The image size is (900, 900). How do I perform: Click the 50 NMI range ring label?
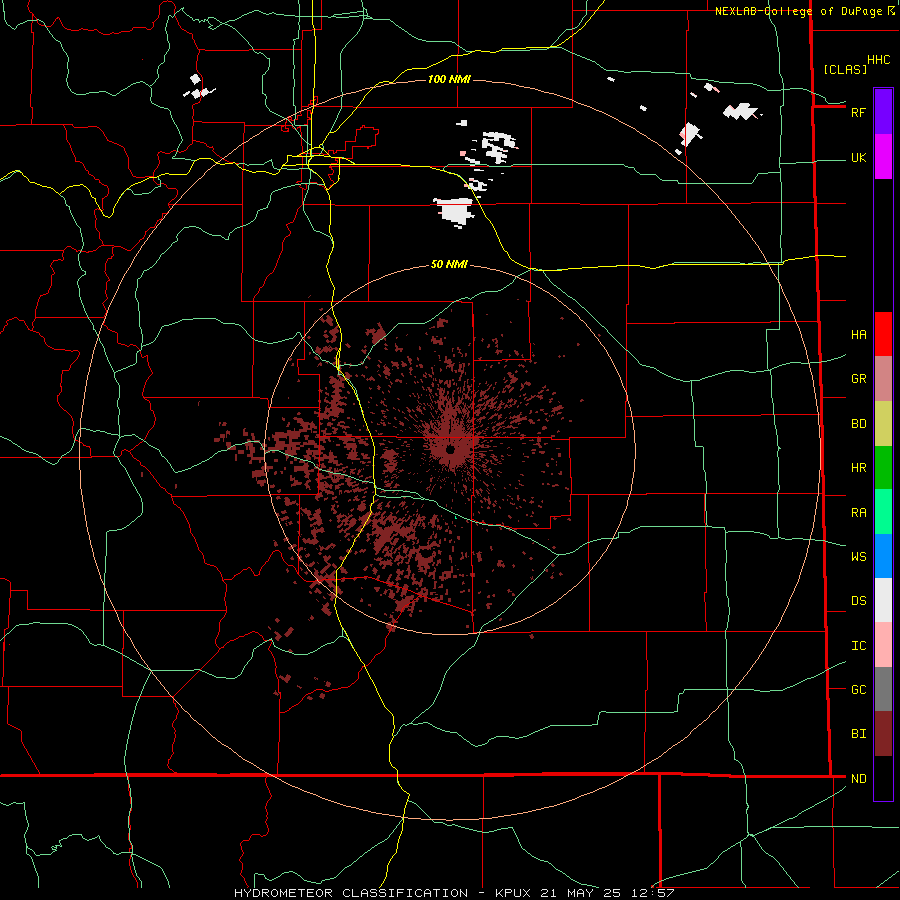pyautogui.click(x=449, y=264)
